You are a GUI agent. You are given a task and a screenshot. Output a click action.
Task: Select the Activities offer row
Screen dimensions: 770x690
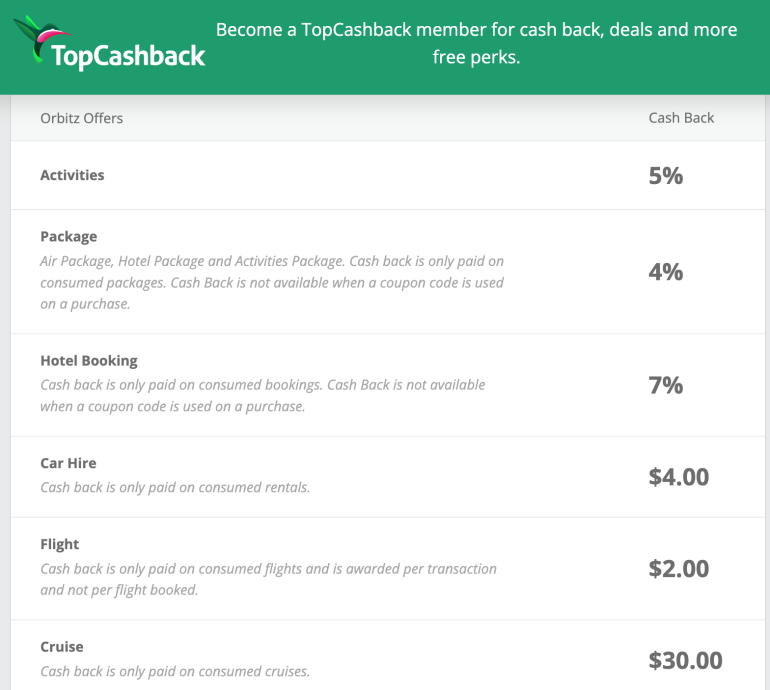tap(72, 175)
